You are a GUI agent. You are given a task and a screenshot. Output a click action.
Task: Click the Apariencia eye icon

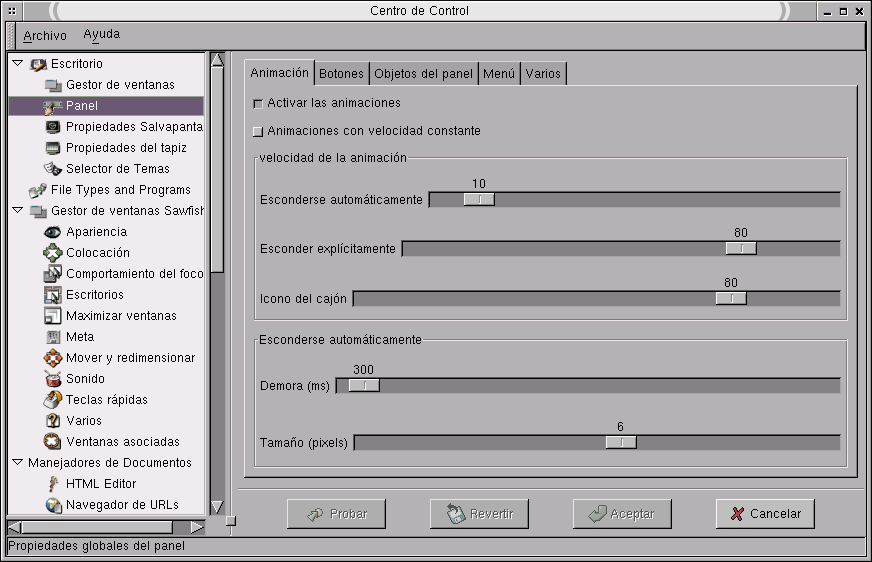click(53, 232)
